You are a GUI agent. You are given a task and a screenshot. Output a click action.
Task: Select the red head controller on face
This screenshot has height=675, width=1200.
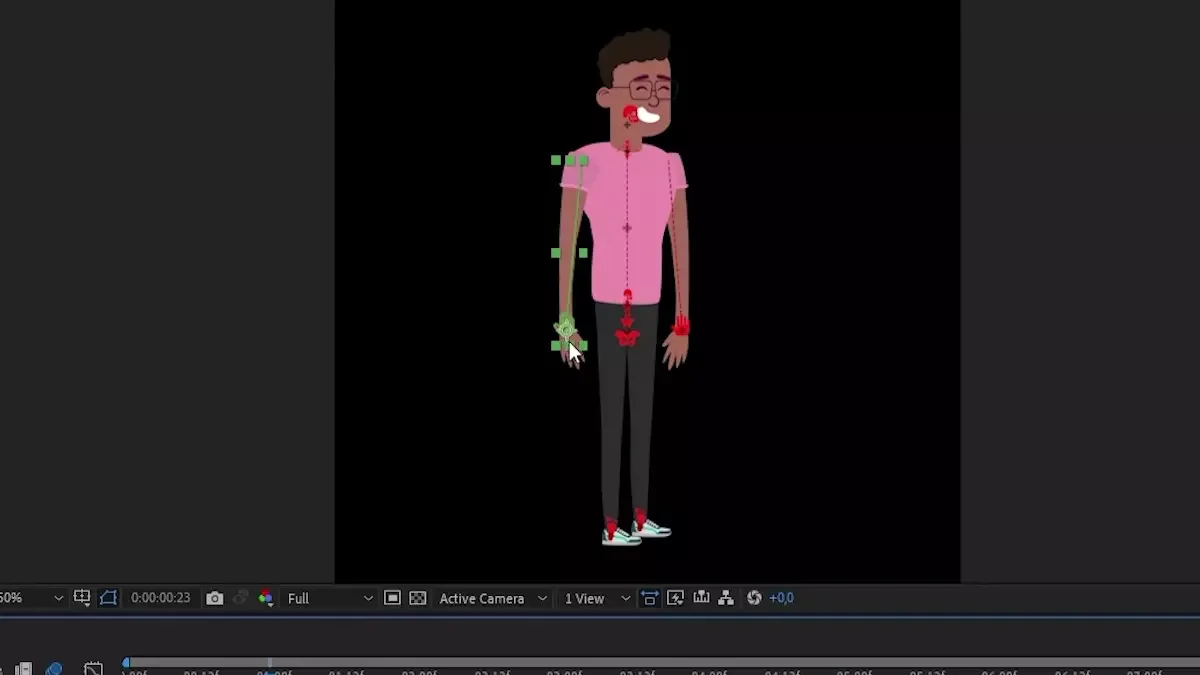[x=630, y=114]
